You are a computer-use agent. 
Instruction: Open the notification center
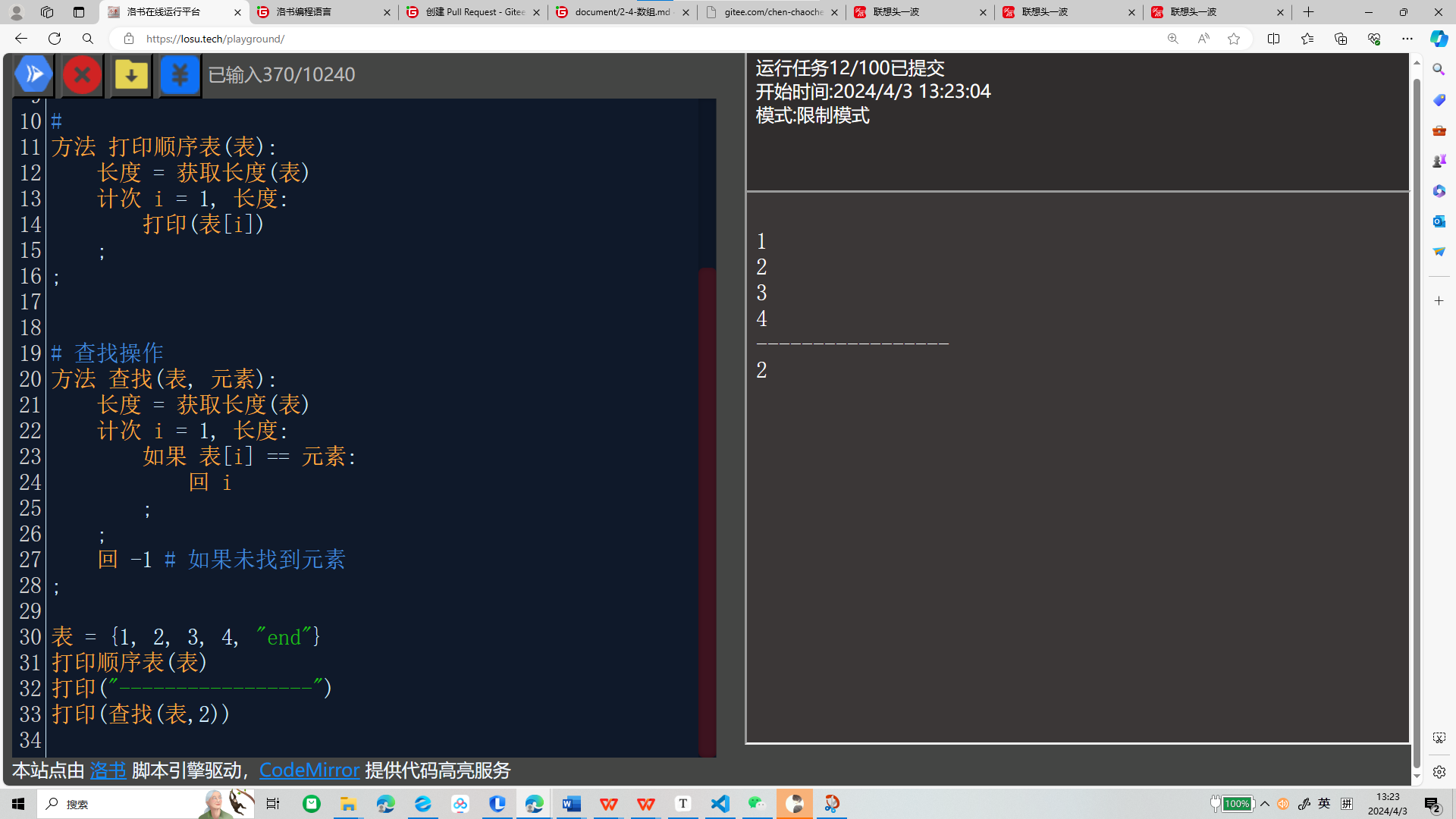click(x=1432, y=804)
